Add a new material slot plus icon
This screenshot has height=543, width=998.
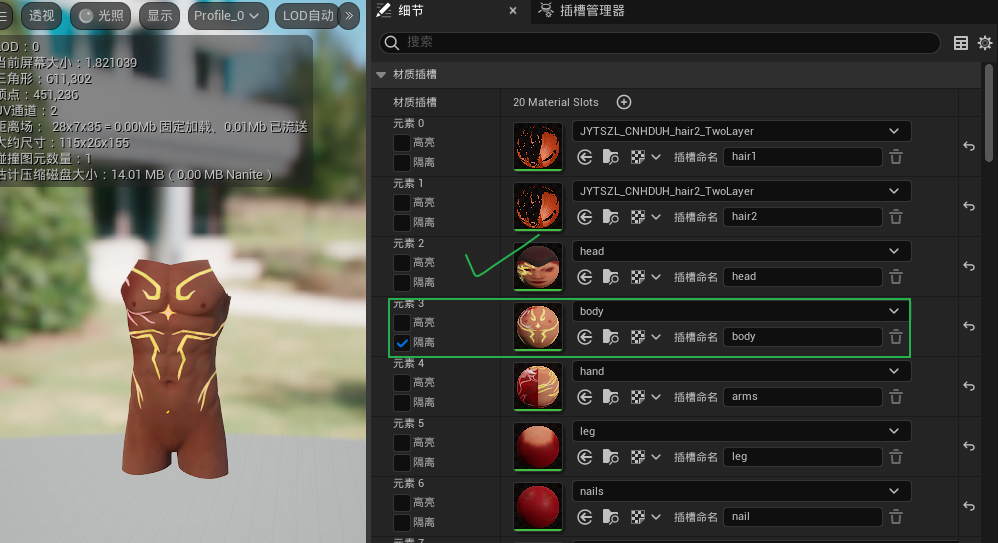[x=624, y=102]
